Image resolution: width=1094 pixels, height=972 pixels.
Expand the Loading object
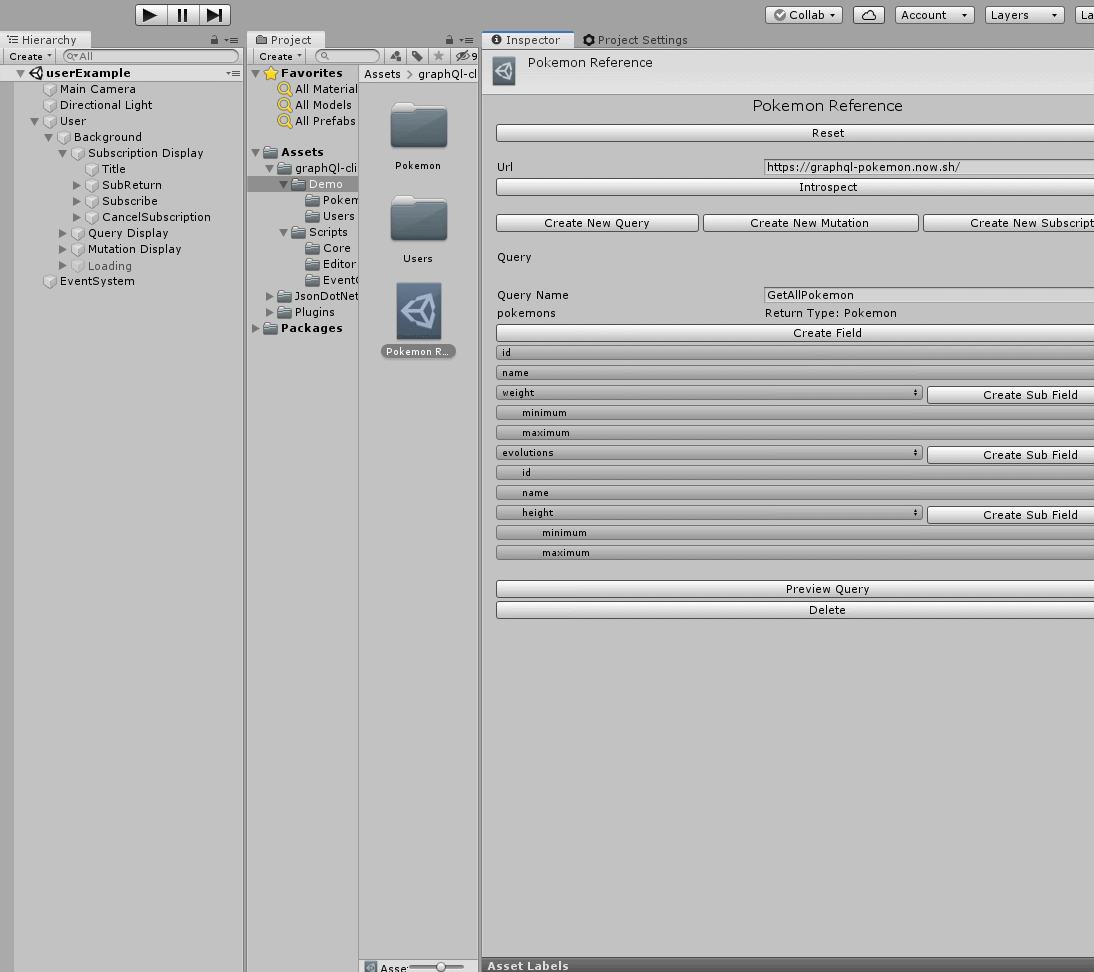[x=63, y=265]
